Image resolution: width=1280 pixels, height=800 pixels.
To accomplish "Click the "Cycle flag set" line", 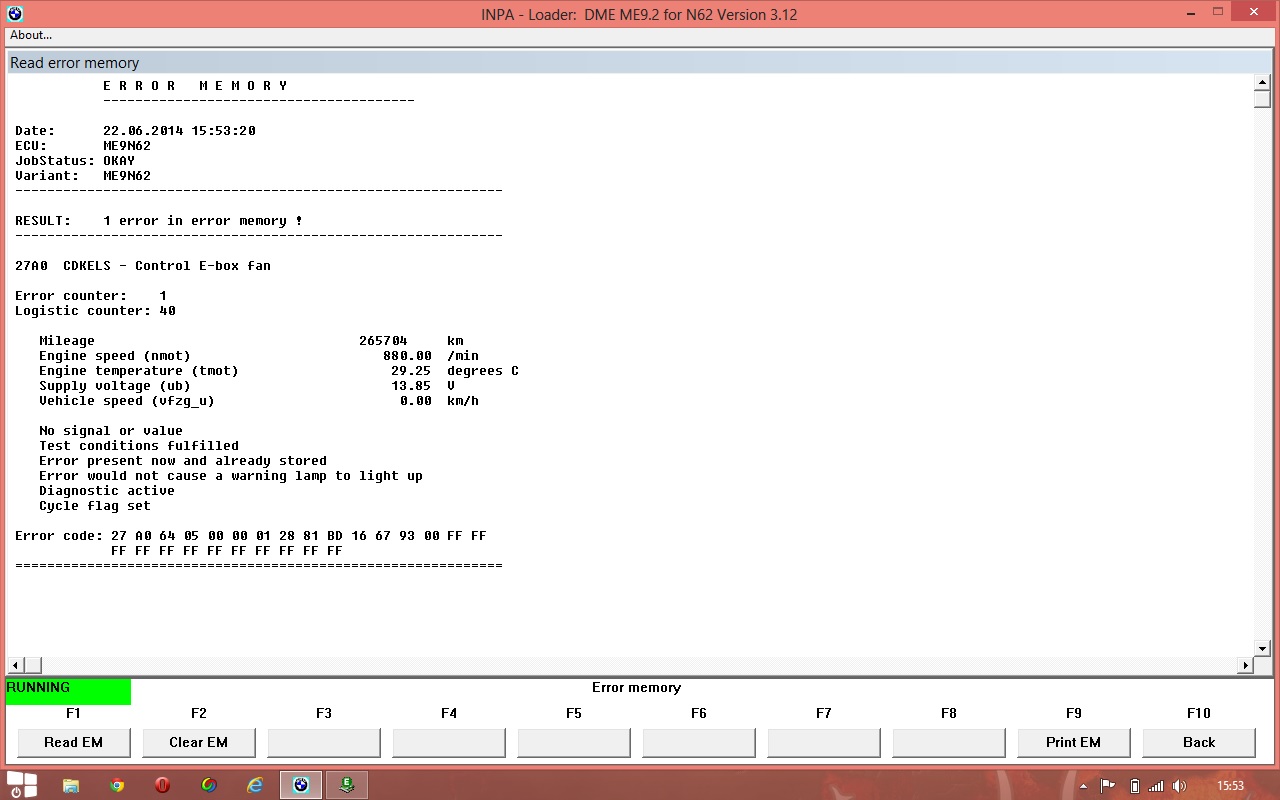I will (x=95, y=506).
